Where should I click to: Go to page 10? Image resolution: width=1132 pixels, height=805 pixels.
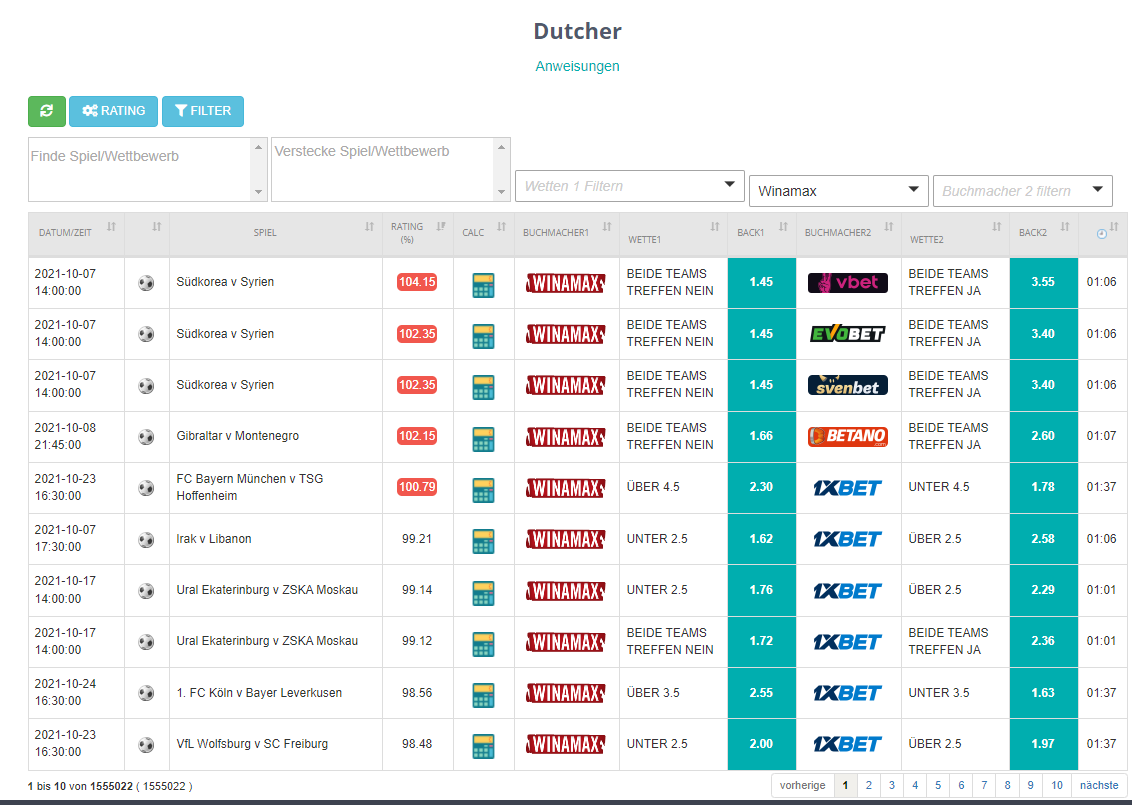(1056, 785)
